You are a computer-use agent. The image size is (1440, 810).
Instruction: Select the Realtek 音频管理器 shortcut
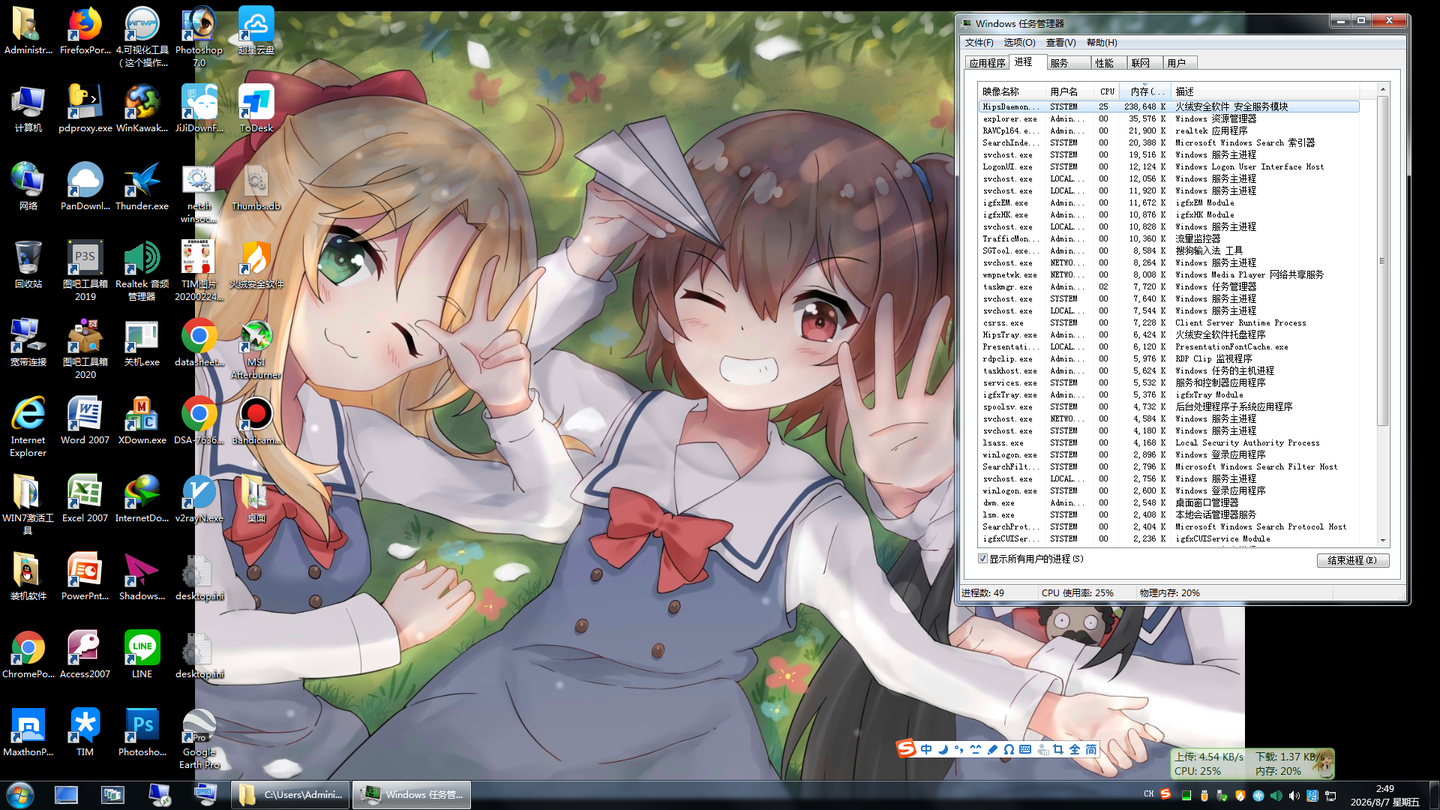tap(142, 272)
